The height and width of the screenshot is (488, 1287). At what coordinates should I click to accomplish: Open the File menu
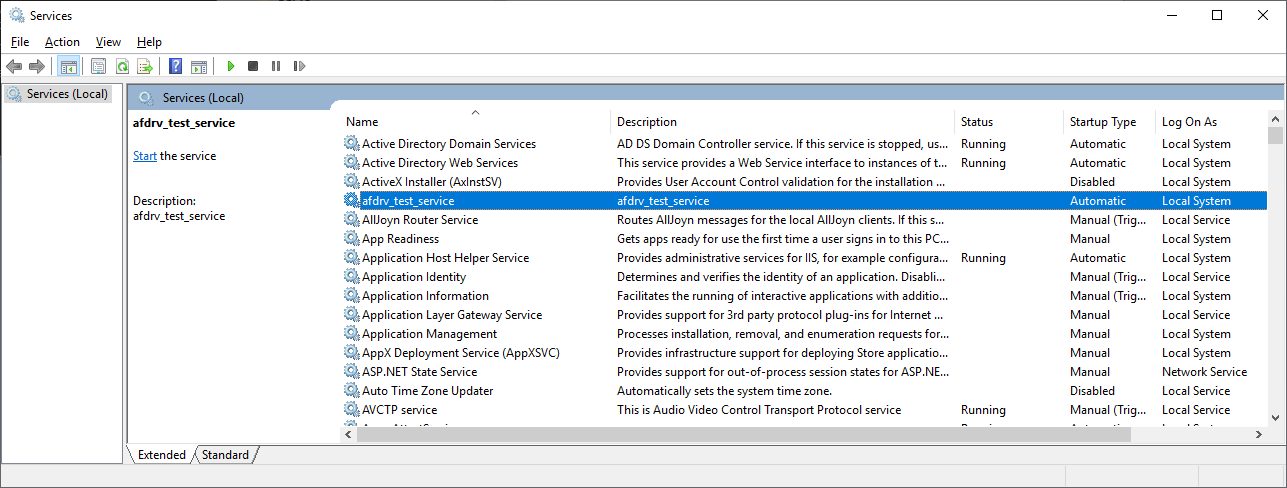coord(20,42)
